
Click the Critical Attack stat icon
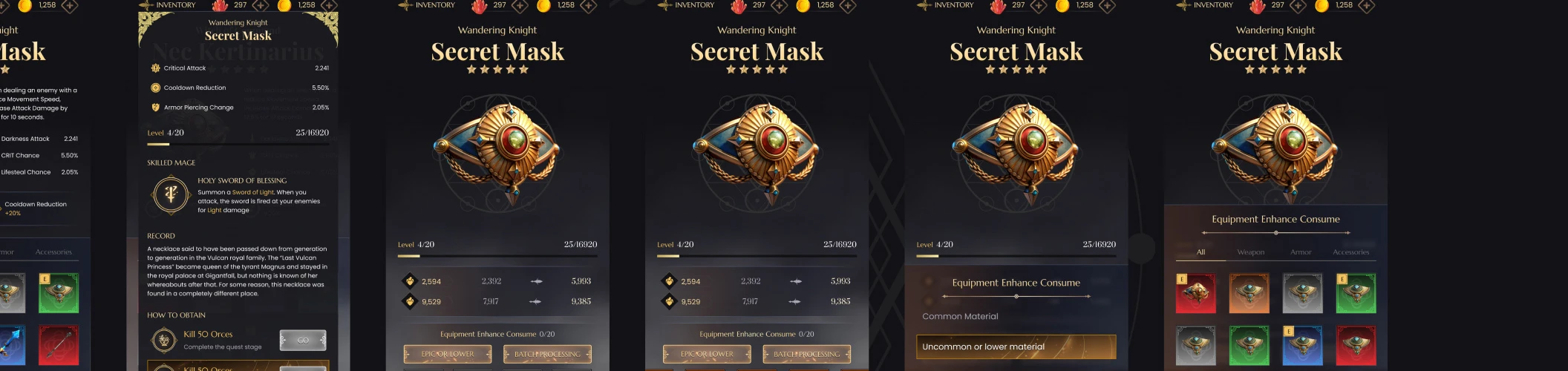pos(155,68)
